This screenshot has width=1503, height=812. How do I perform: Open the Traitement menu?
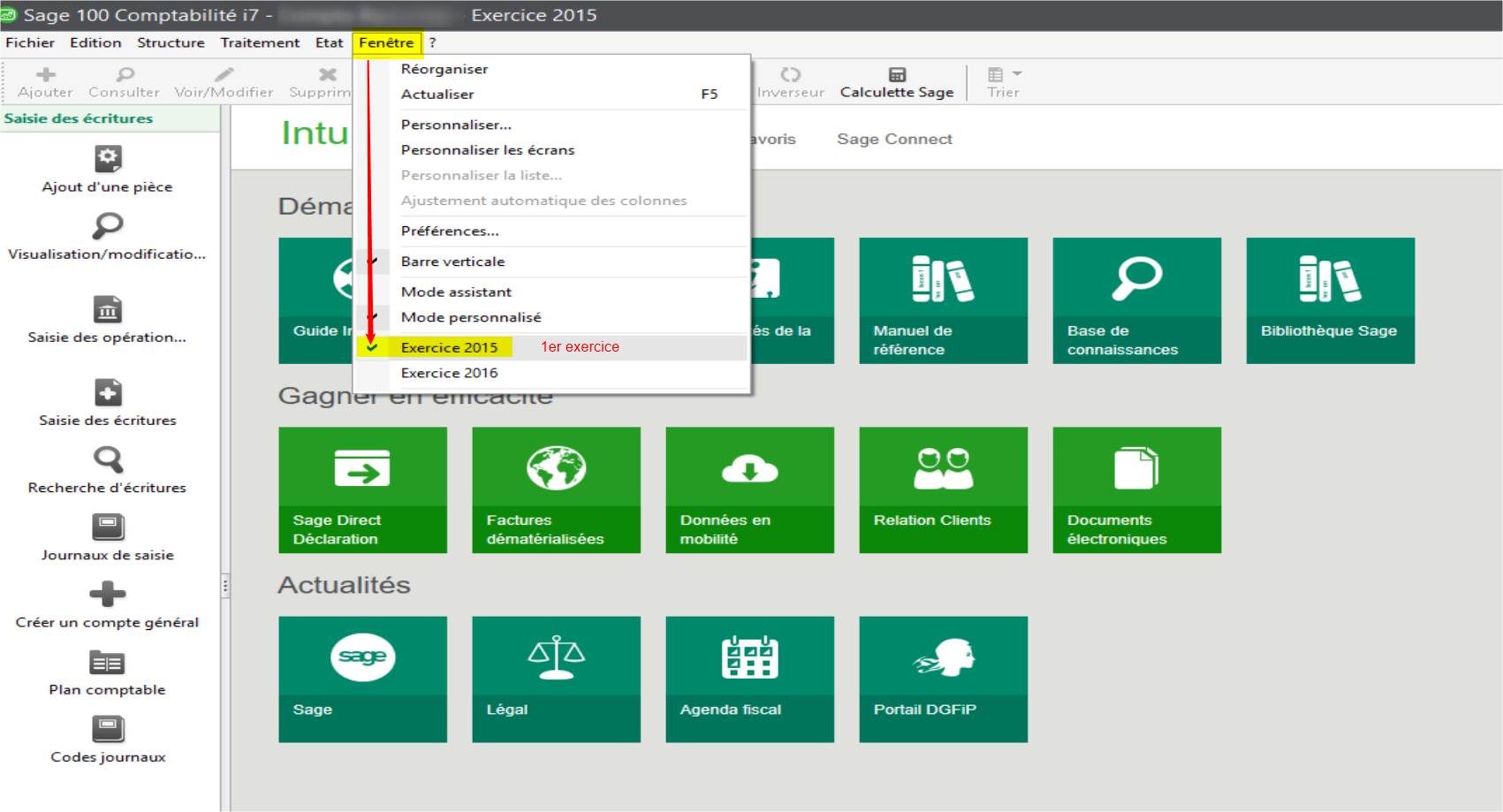pos(260,42)
